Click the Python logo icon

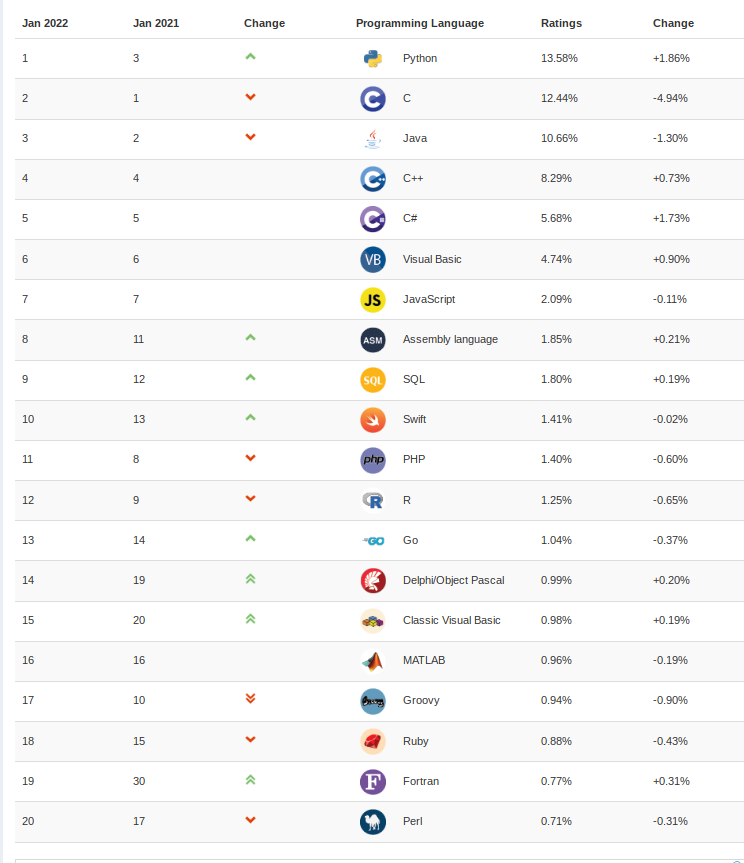tap(373, 58)
